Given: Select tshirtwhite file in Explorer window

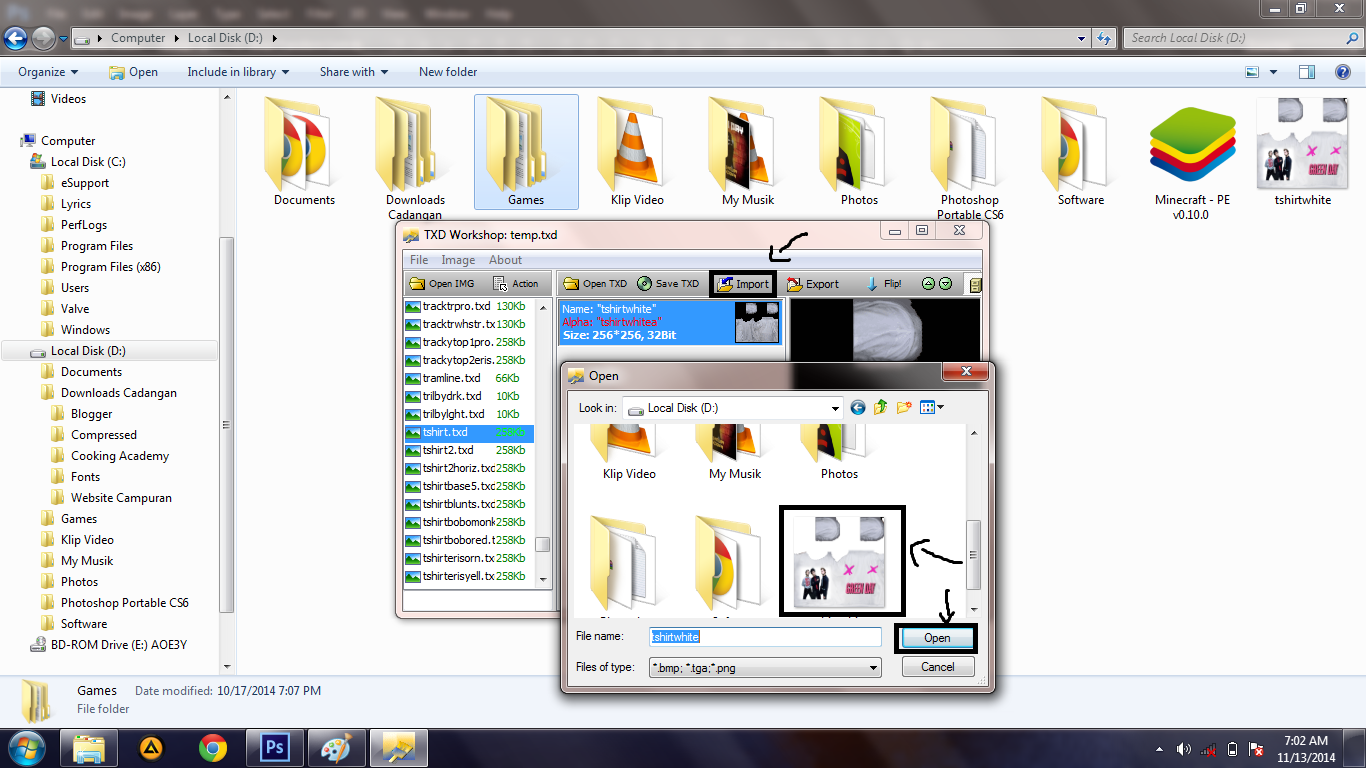Looking at the screenshot, I should tap(1303, 152).
